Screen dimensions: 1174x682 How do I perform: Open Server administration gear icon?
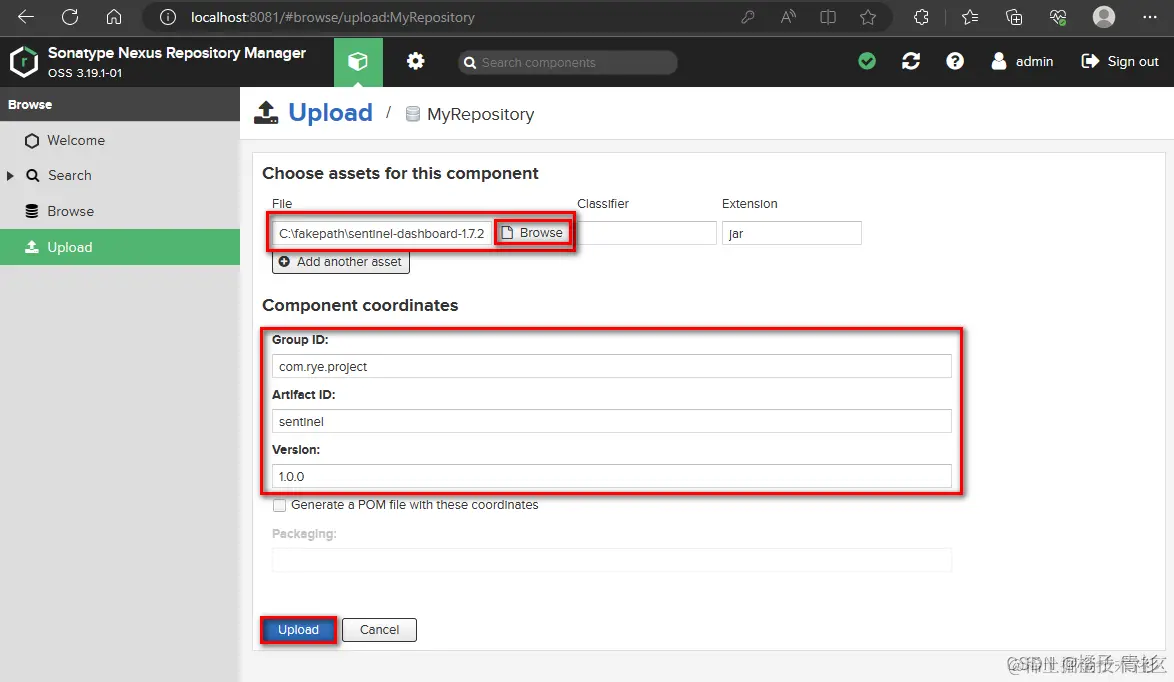[x=416, y=61]
